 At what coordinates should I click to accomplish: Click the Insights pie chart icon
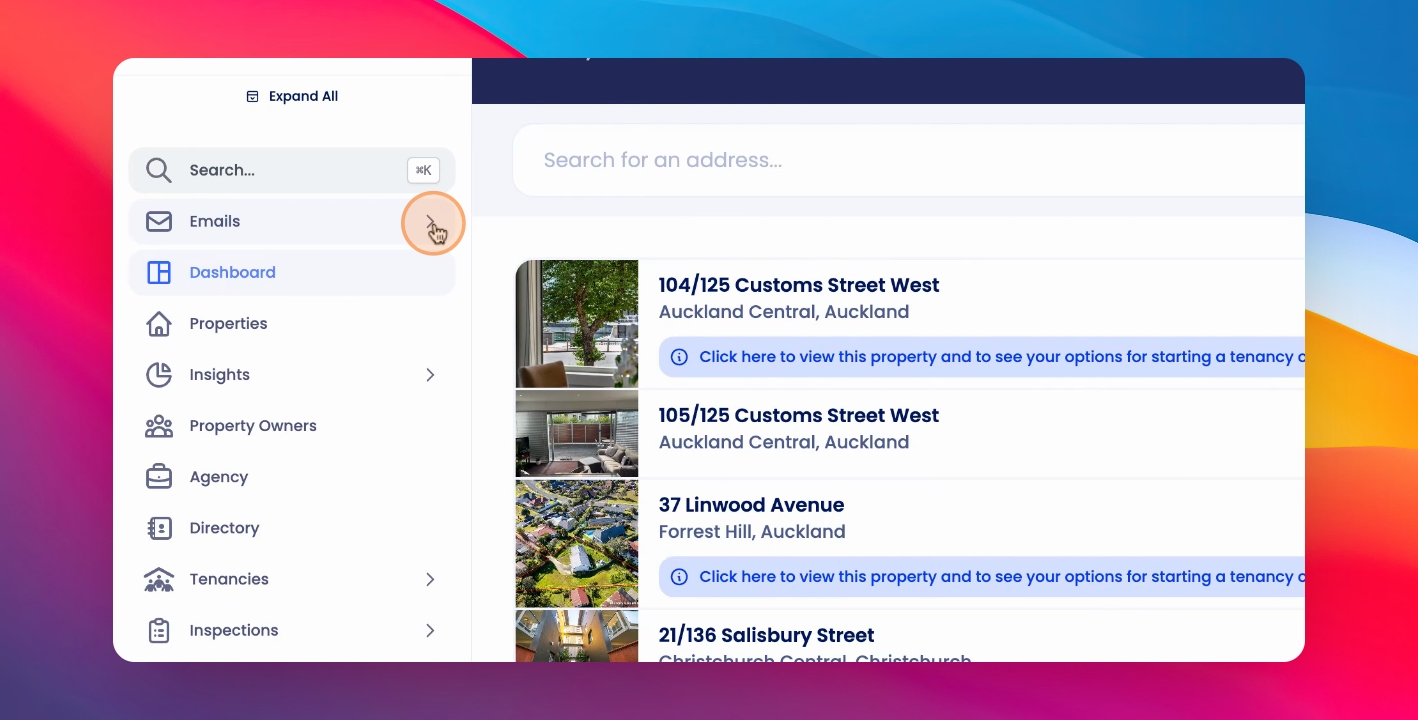(x=159, y=374)
